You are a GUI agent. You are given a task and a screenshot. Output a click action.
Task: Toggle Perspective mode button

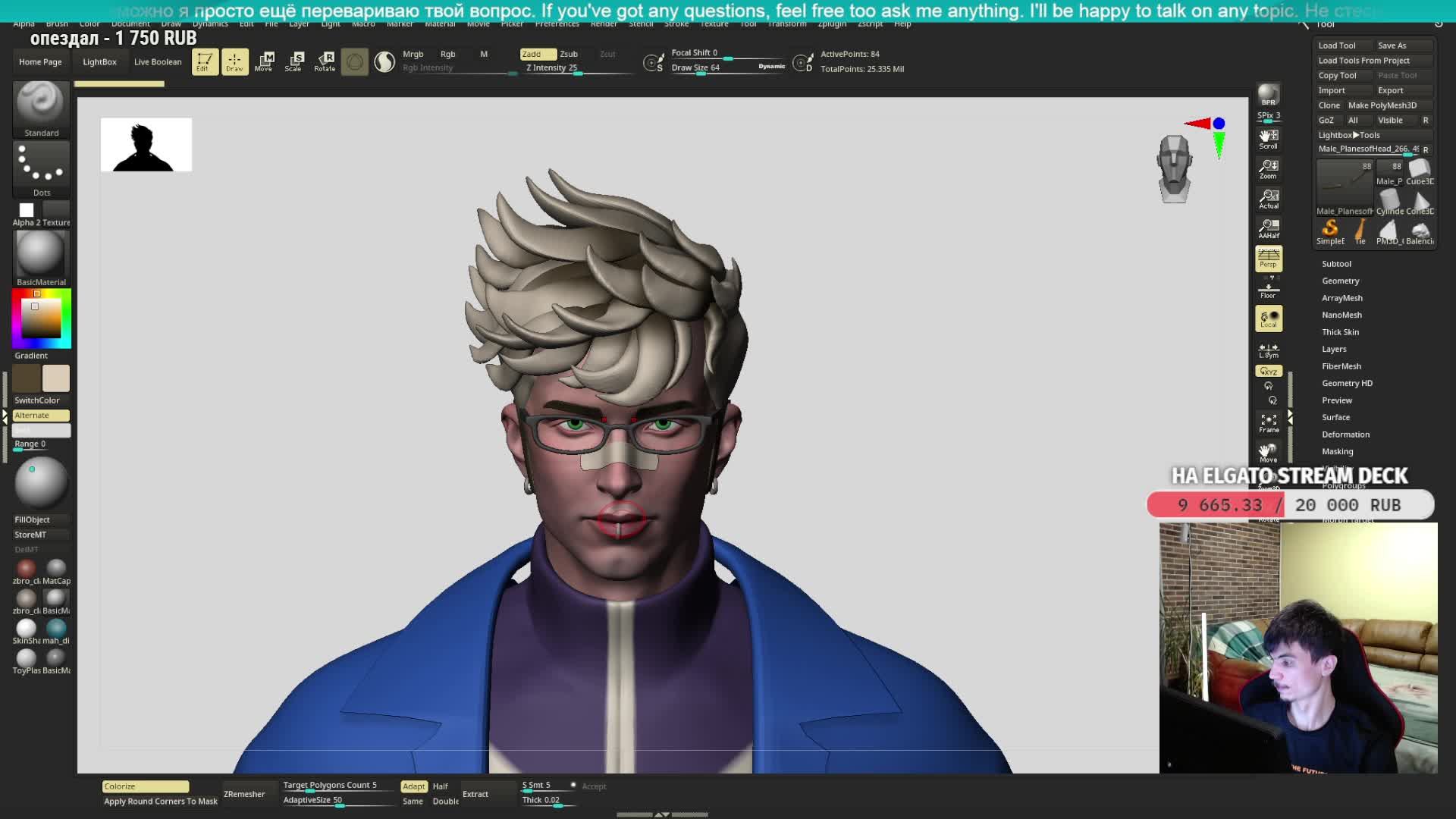point(1268,259)
